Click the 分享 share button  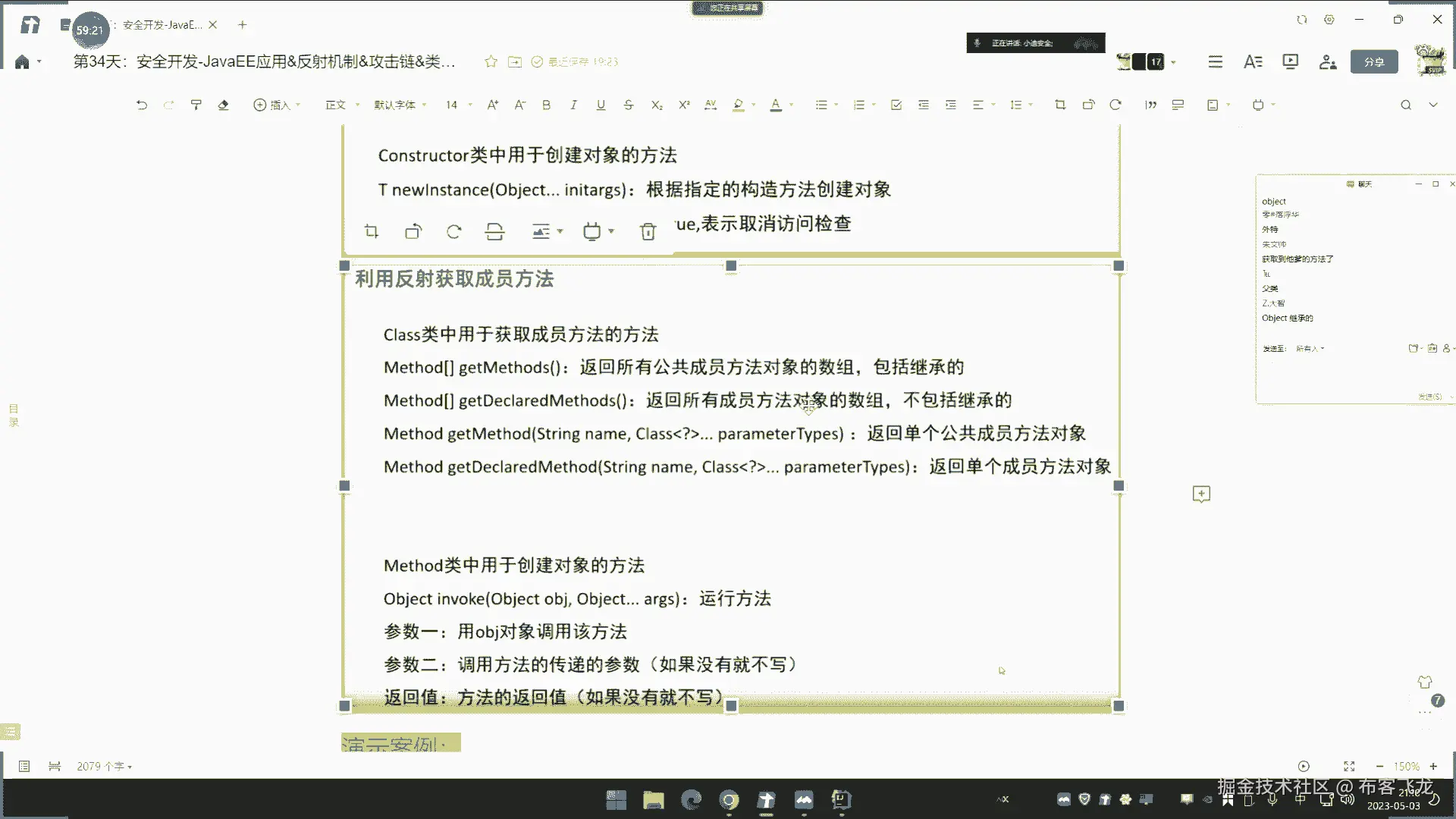coord(1373,61)
